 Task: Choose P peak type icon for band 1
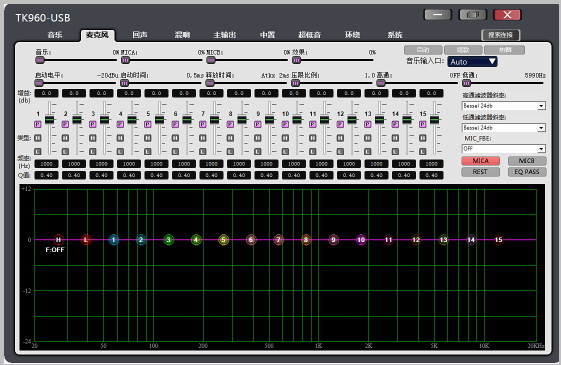coord(38,124)
